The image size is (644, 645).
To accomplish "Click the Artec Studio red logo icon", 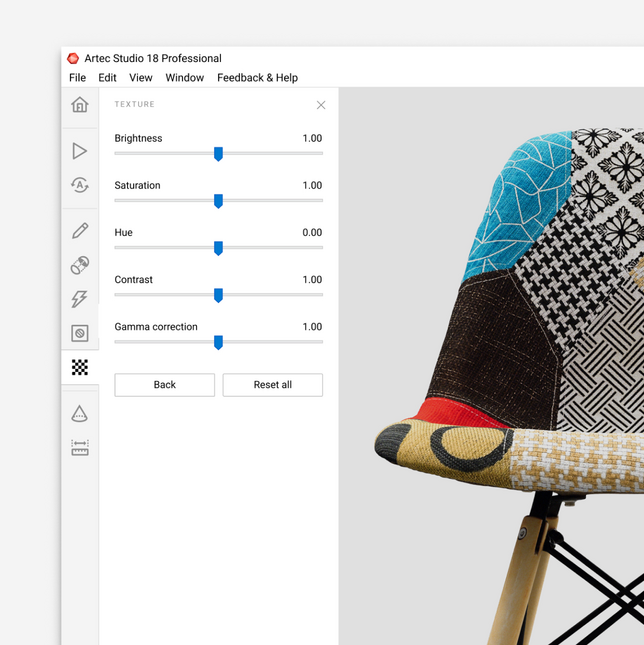I will 73,58.
